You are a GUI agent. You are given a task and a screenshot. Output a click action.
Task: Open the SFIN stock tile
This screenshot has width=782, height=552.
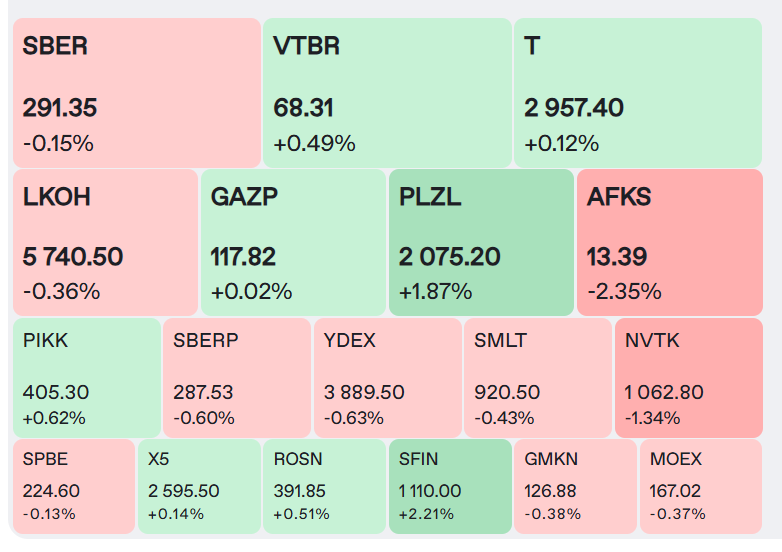(449, 486)
